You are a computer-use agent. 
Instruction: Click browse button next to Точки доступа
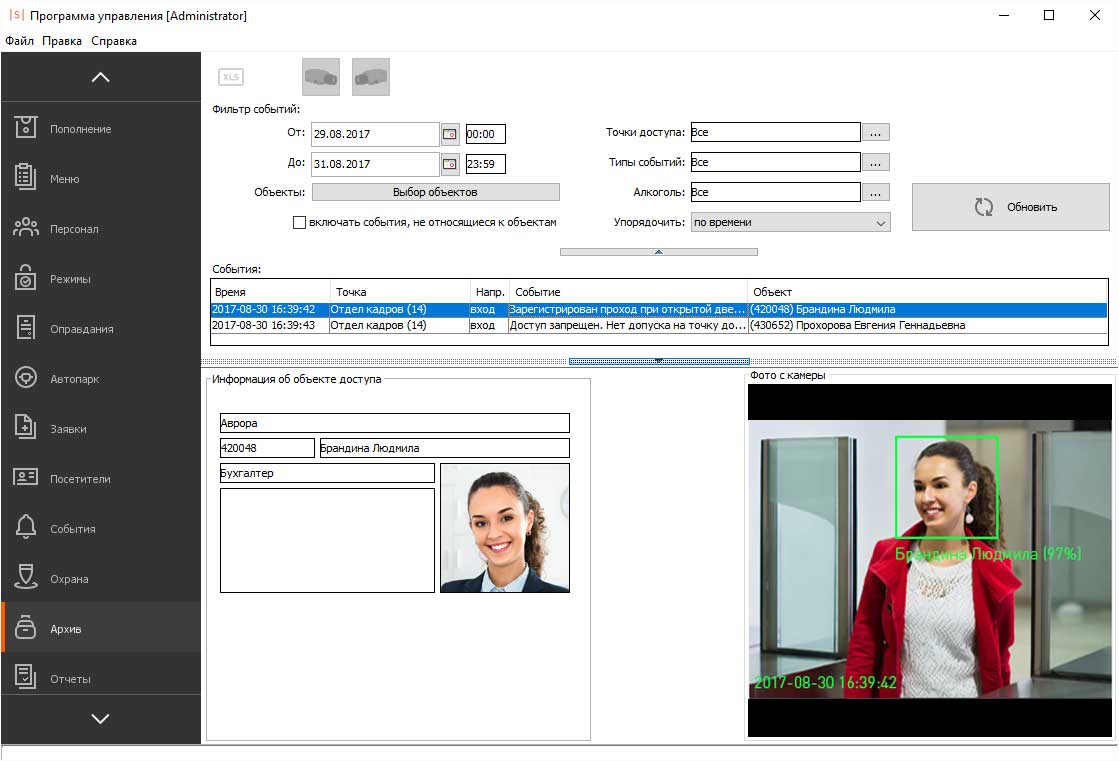[875, 132]
